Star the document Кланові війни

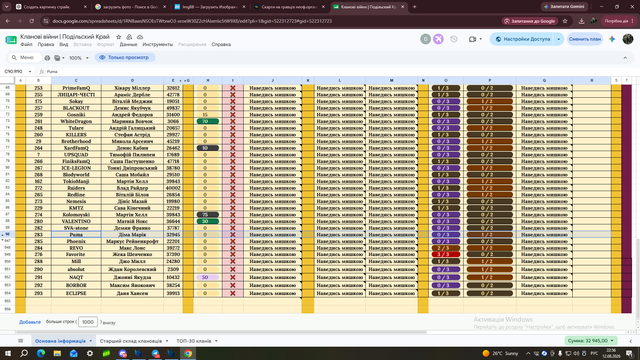pyautogui.click(x=118, y=37)
